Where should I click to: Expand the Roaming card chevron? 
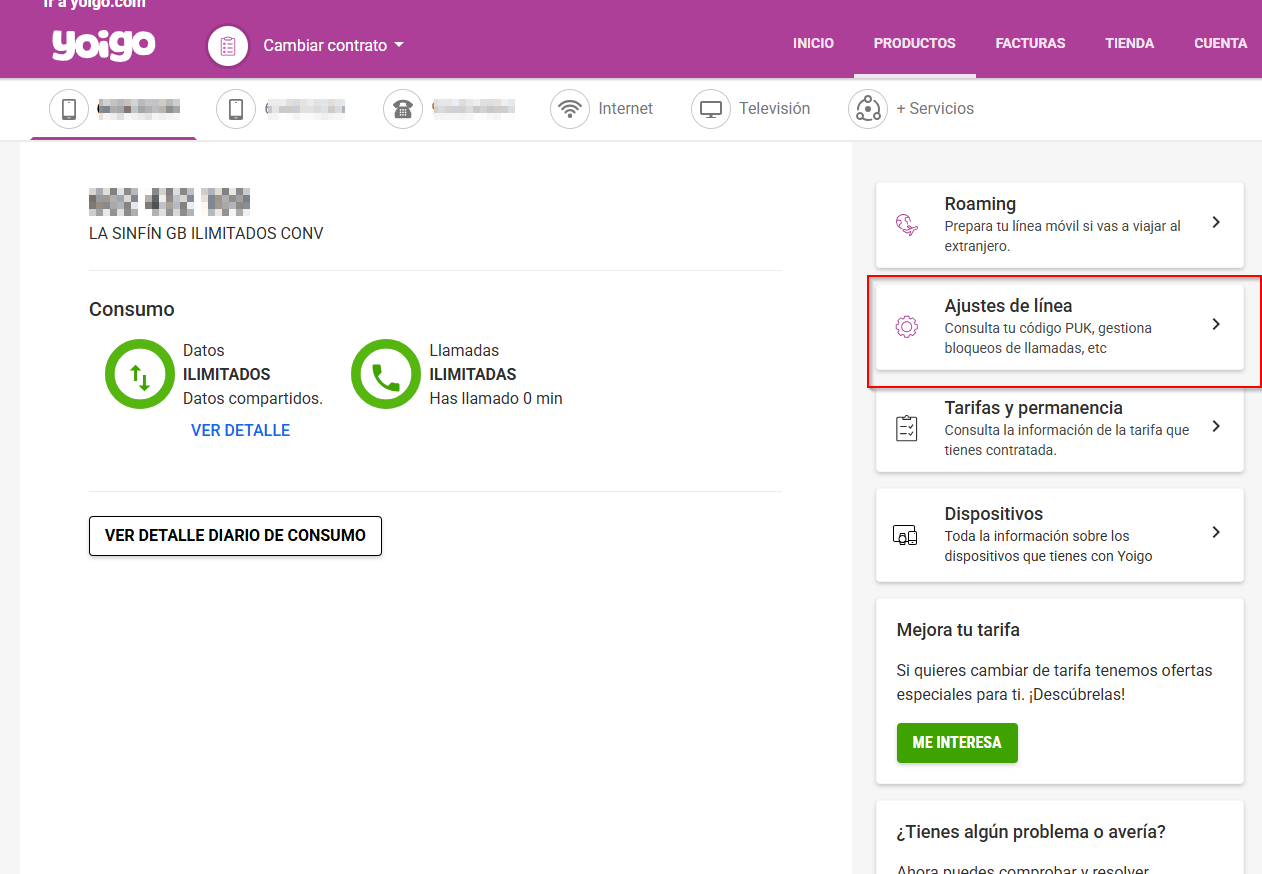[1216, 224]
